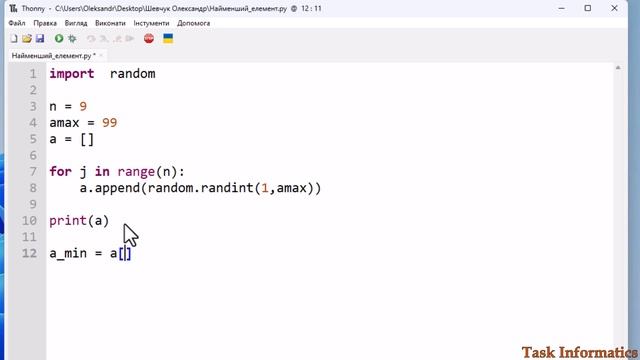
Task: Click 'range' in the for loop
Action: point(136,172)
